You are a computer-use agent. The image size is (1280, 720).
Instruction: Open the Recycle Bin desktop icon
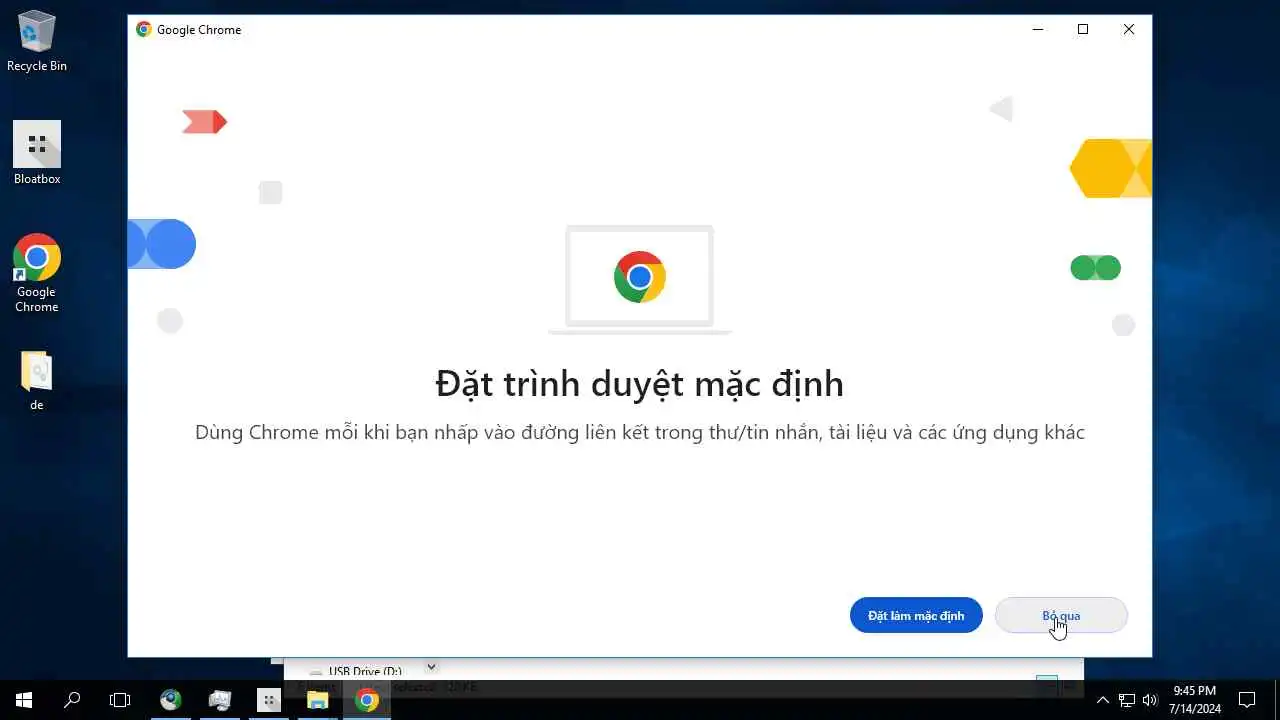click(37, 42)
